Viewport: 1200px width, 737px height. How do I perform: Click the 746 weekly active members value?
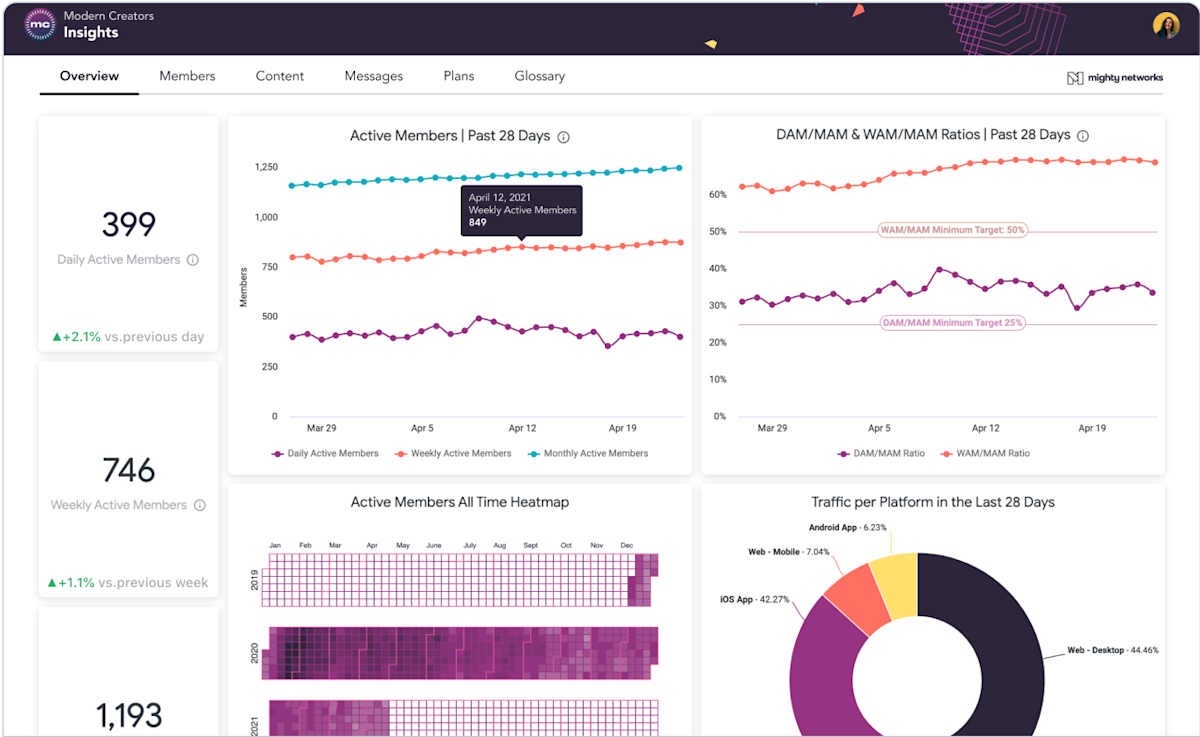click(x=129, y=470)
